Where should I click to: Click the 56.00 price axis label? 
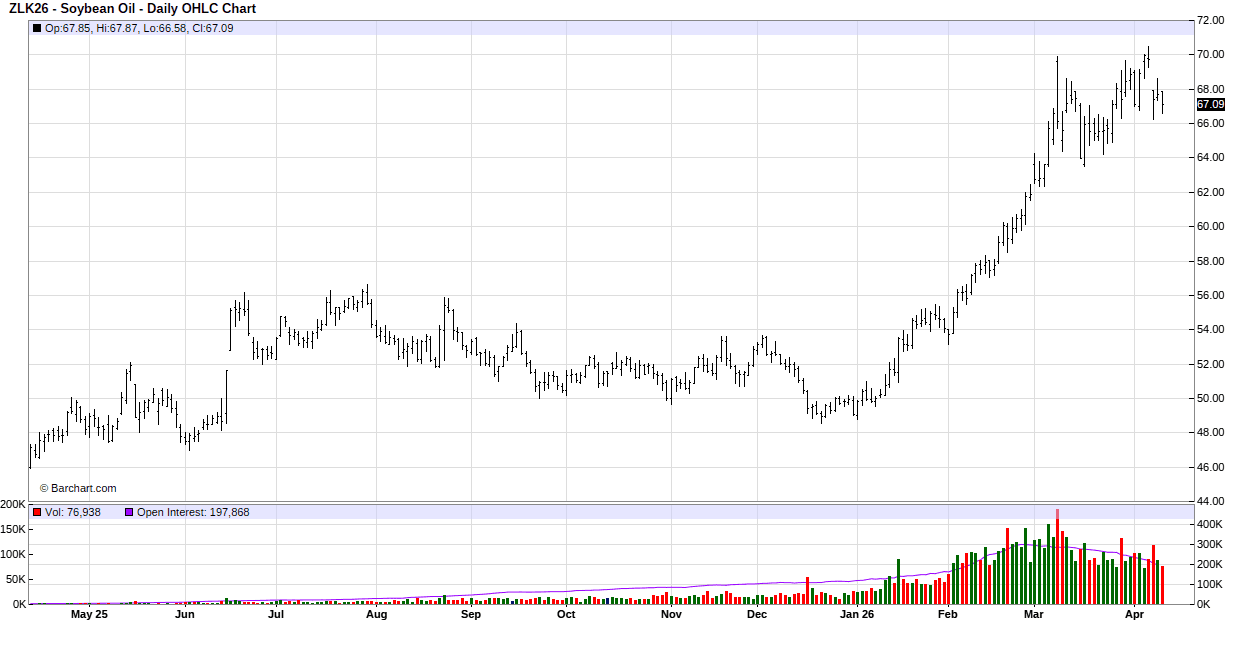tap(1211, 295)
